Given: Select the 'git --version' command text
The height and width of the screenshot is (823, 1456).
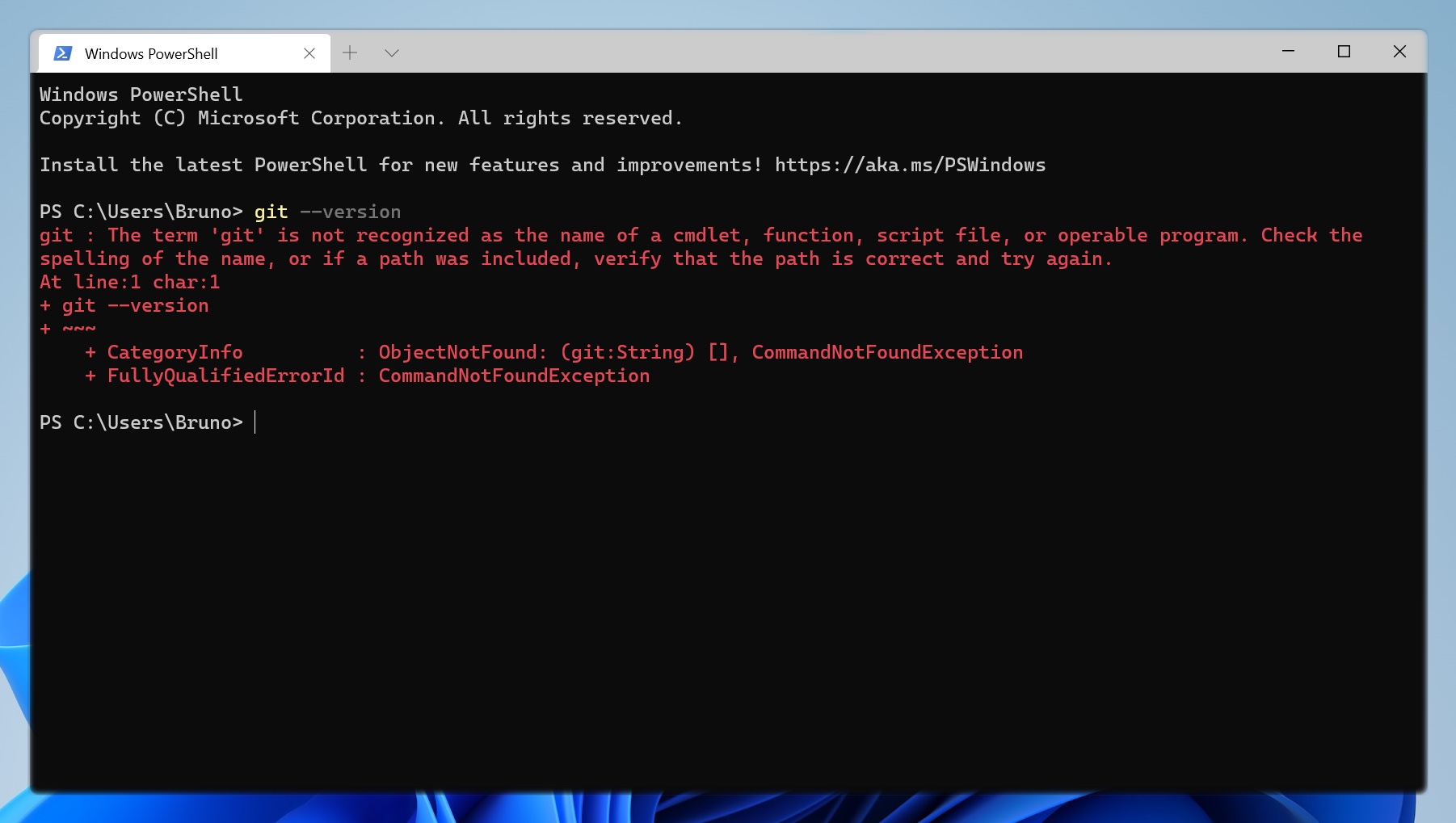Looking at the screenshot, I should 327,212.
